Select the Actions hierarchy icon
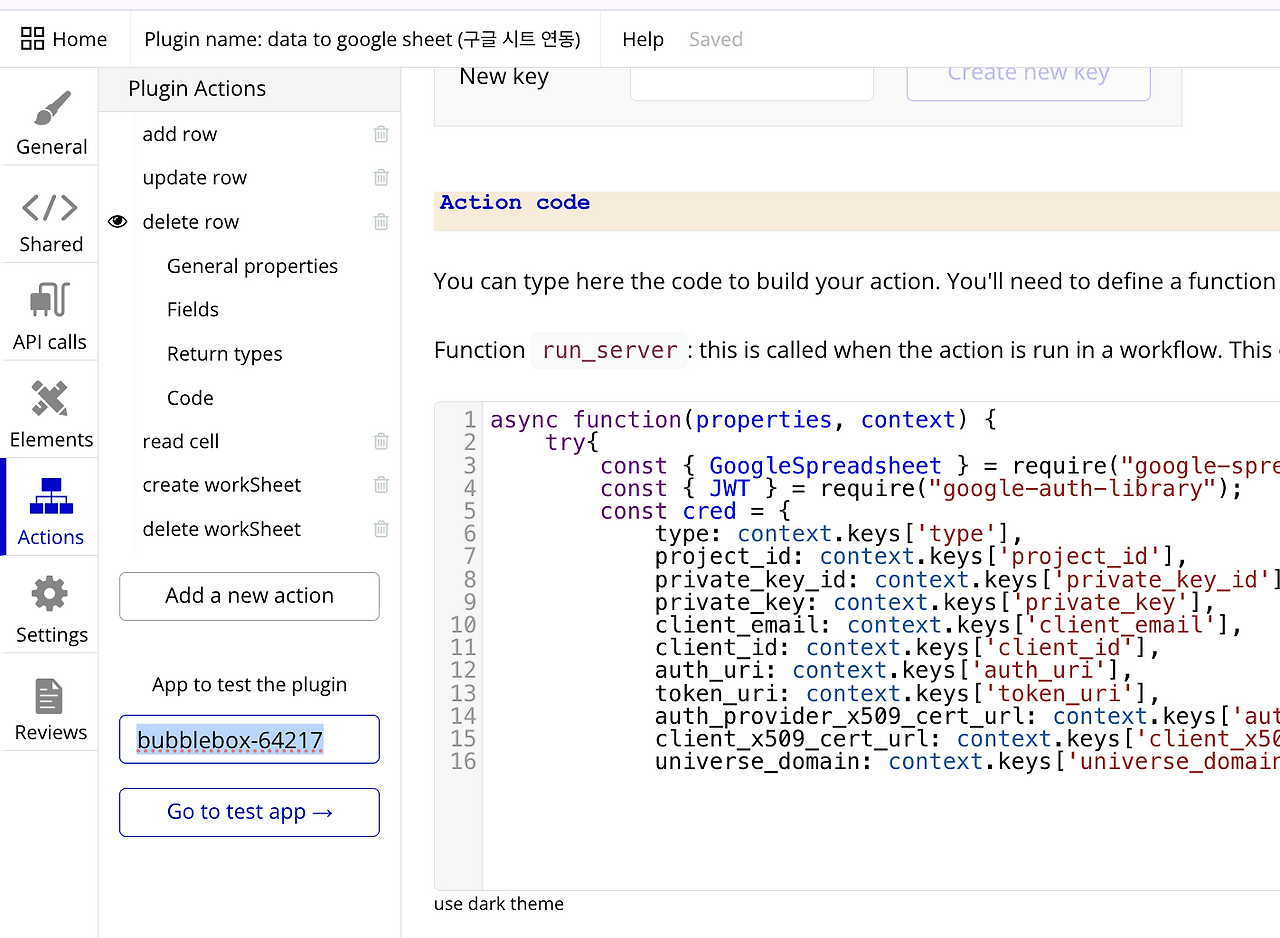 coord(51,496)
